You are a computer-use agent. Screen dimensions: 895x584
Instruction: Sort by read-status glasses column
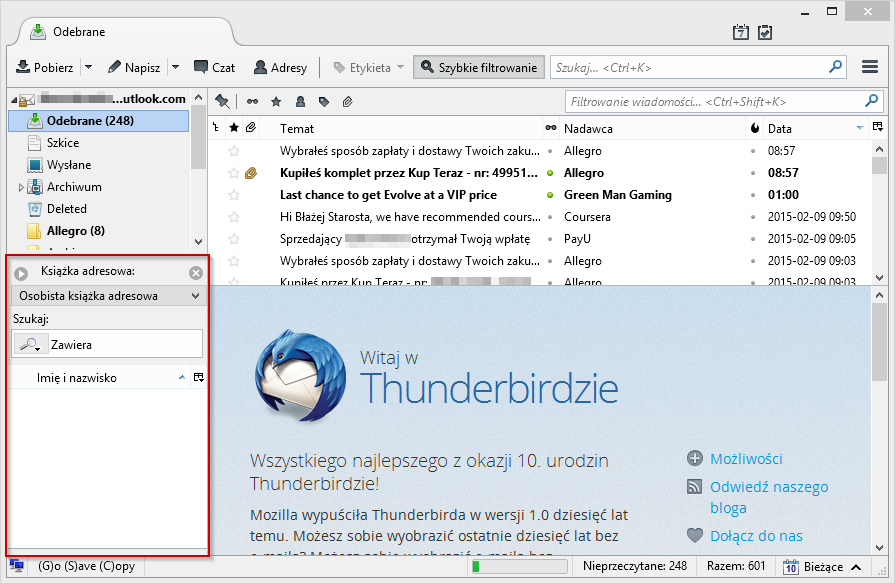[x=551, y=128]
